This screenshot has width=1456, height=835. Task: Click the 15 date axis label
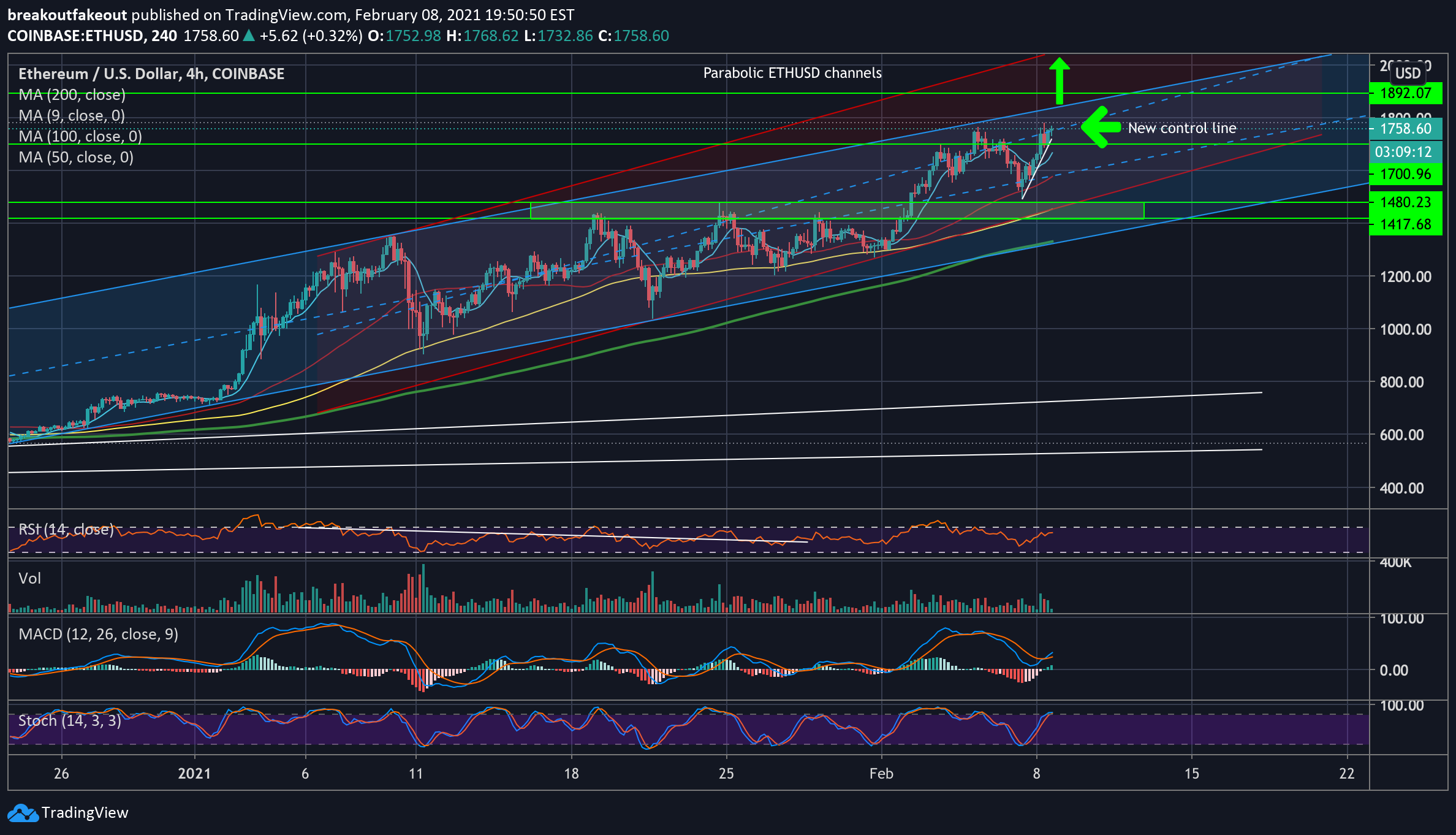pyautogui.click(x=1191, y=774)
